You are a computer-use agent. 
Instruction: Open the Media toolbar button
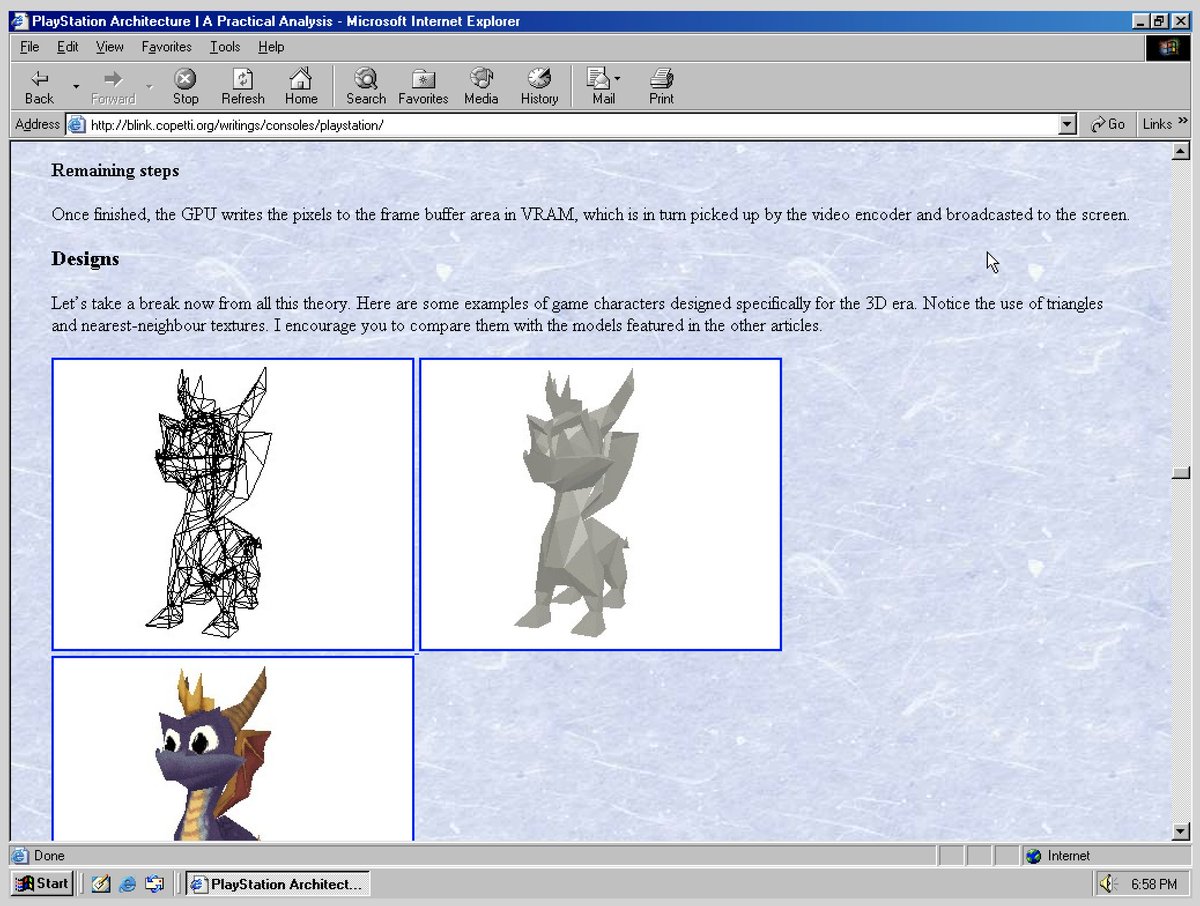pos(481,87)
